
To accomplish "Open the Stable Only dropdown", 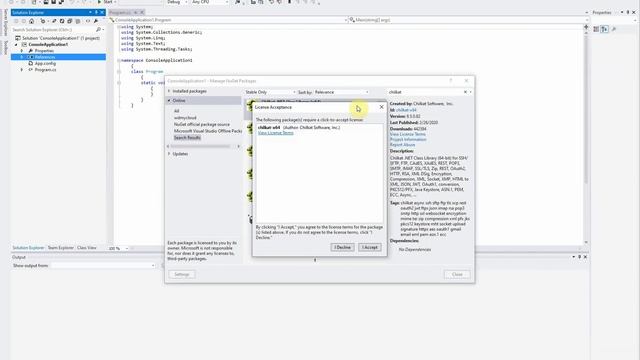I will click(270, 92).
